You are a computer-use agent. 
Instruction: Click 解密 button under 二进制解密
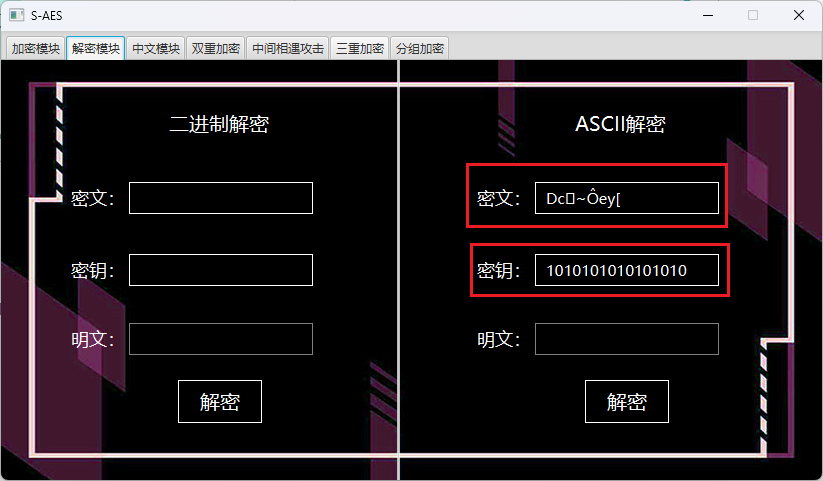coord(220,401)
